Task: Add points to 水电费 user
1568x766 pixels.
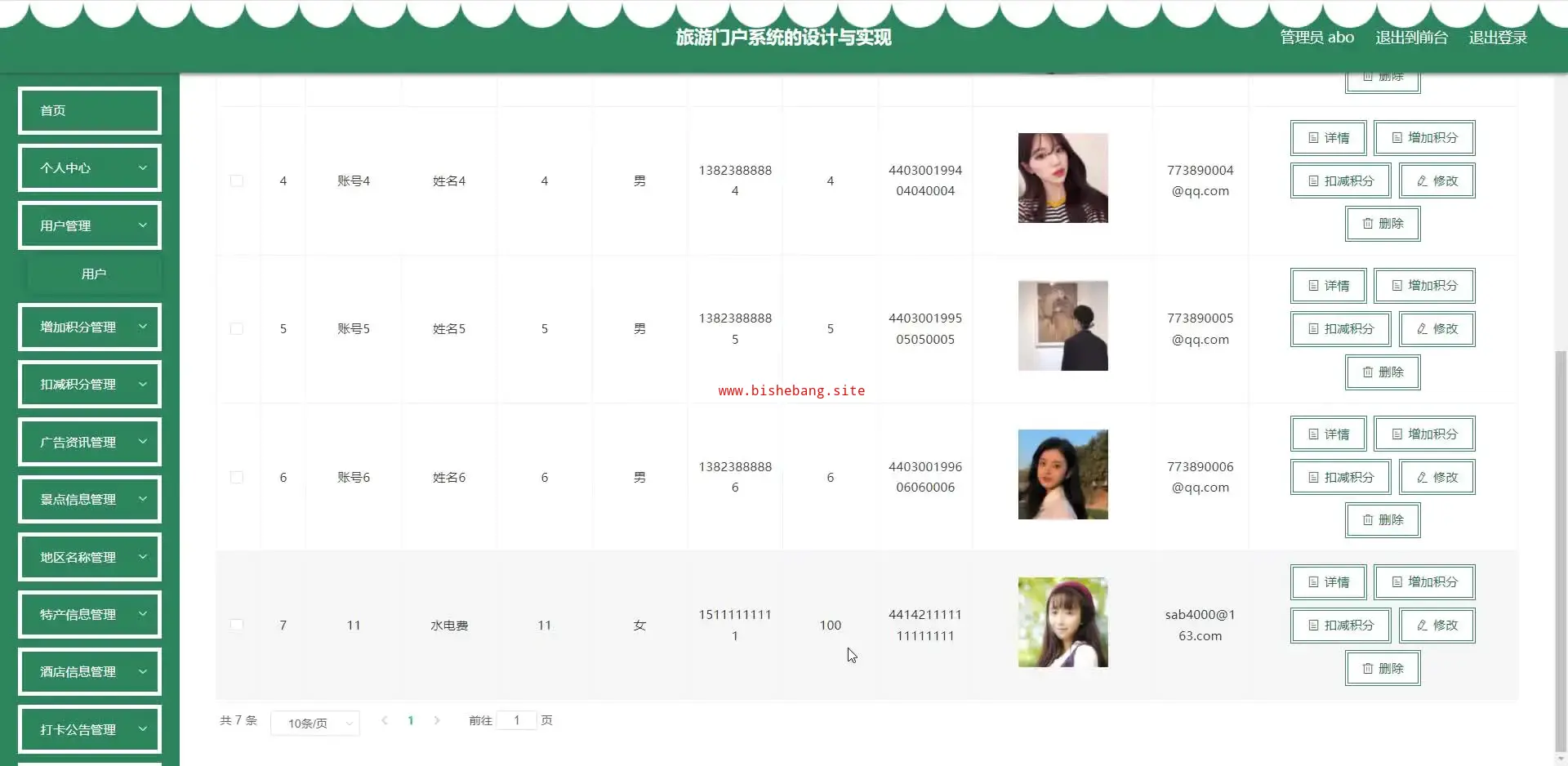Action: [1424, 582]
